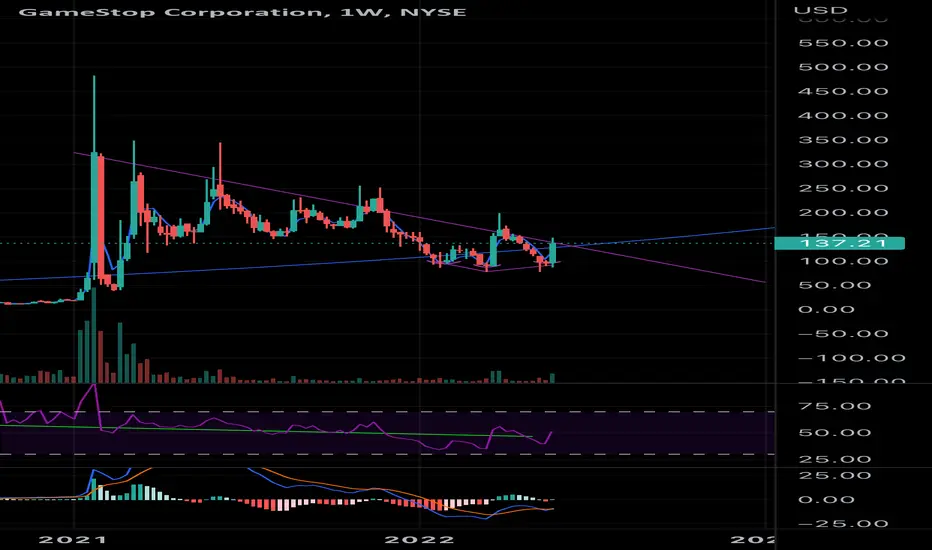The image size is (932, 550).
Task: Click the latest green candle at 137
Action: point(553,252)
